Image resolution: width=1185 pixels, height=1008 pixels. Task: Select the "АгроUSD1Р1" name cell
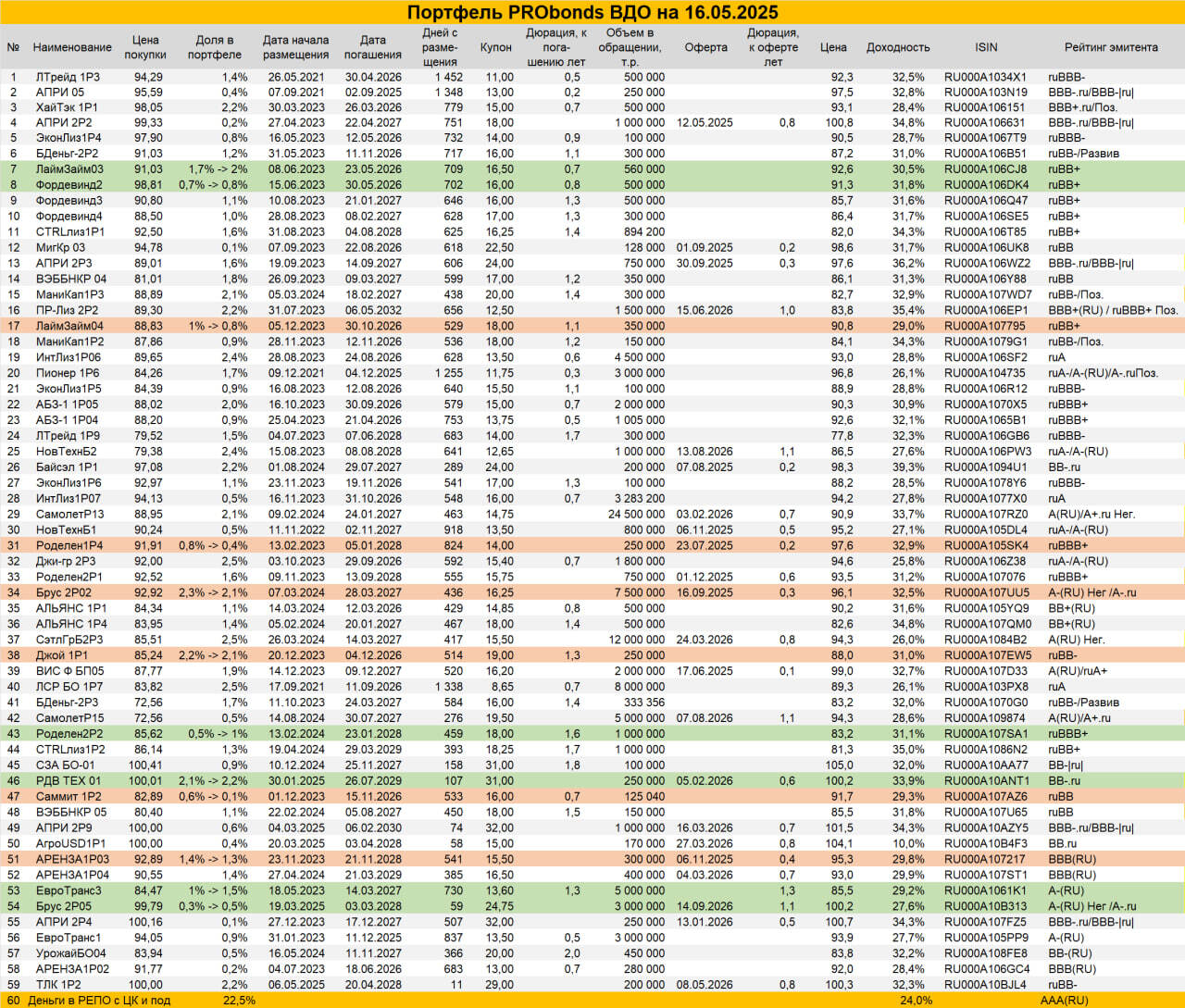tap(70, 844)
